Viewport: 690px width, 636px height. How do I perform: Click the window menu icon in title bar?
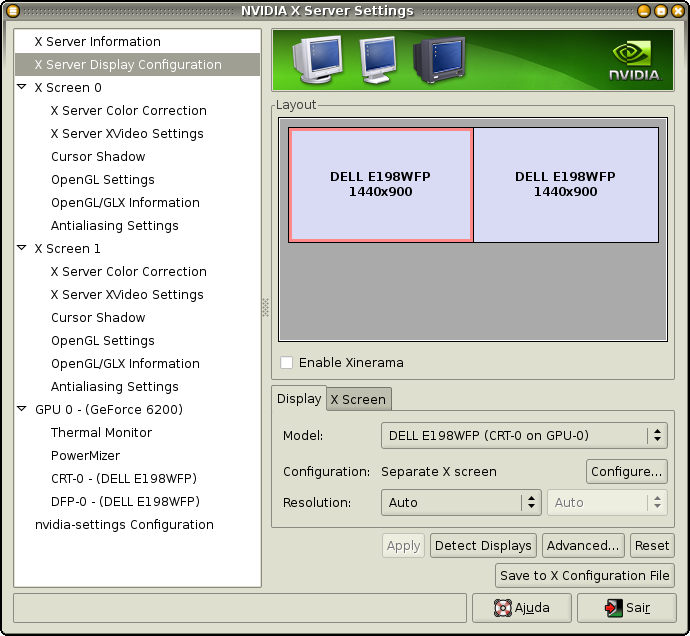tap(13, 11)
